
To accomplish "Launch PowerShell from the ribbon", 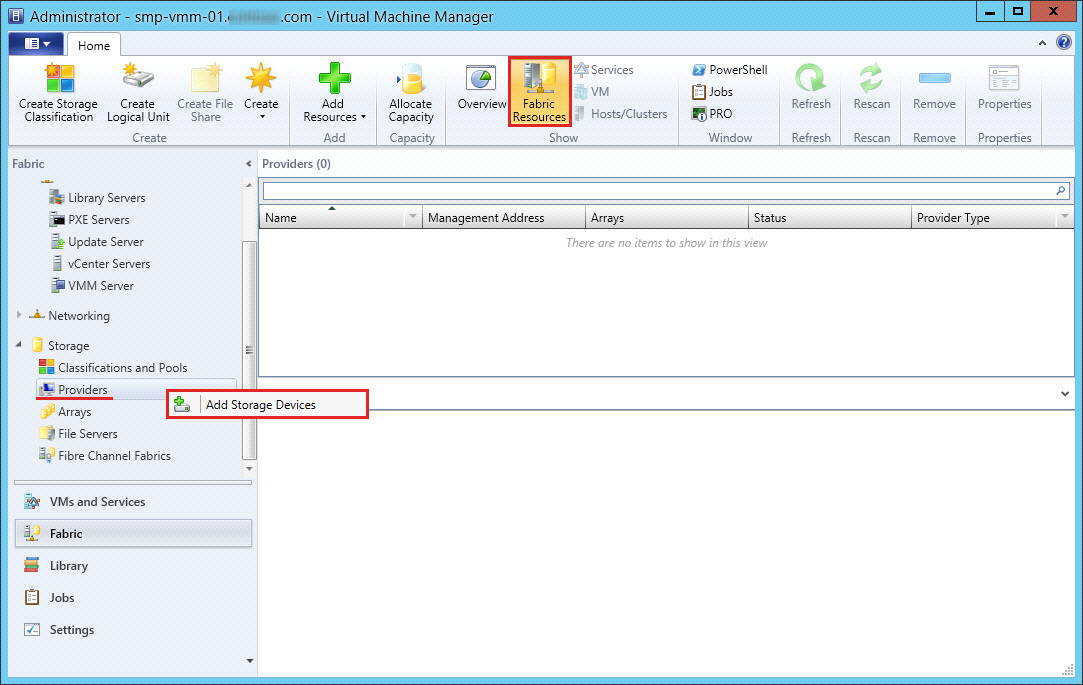I will pyautogui.click(x=729, y=70).
